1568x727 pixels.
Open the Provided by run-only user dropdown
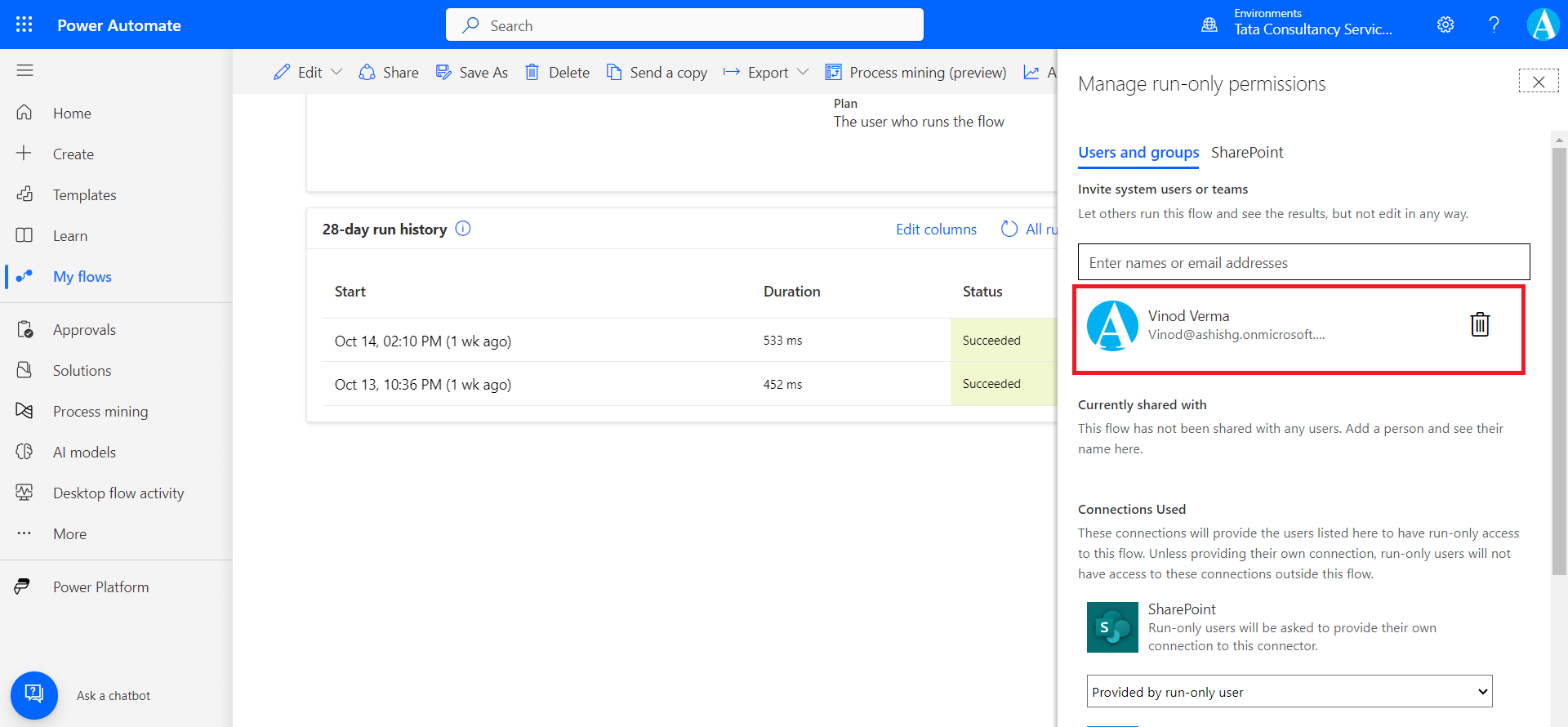1289,692
